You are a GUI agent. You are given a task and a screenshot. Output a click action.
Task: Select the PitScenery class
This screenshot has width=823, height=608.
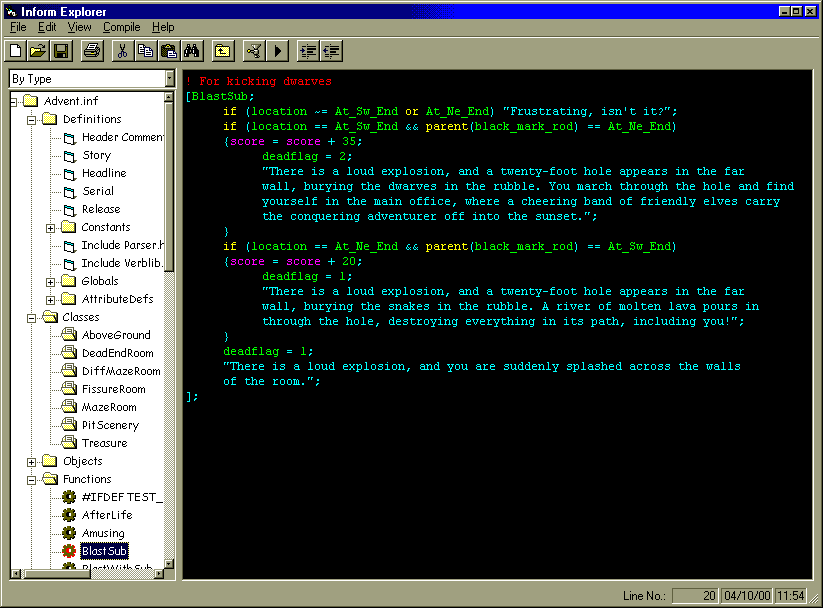(111, 425)
